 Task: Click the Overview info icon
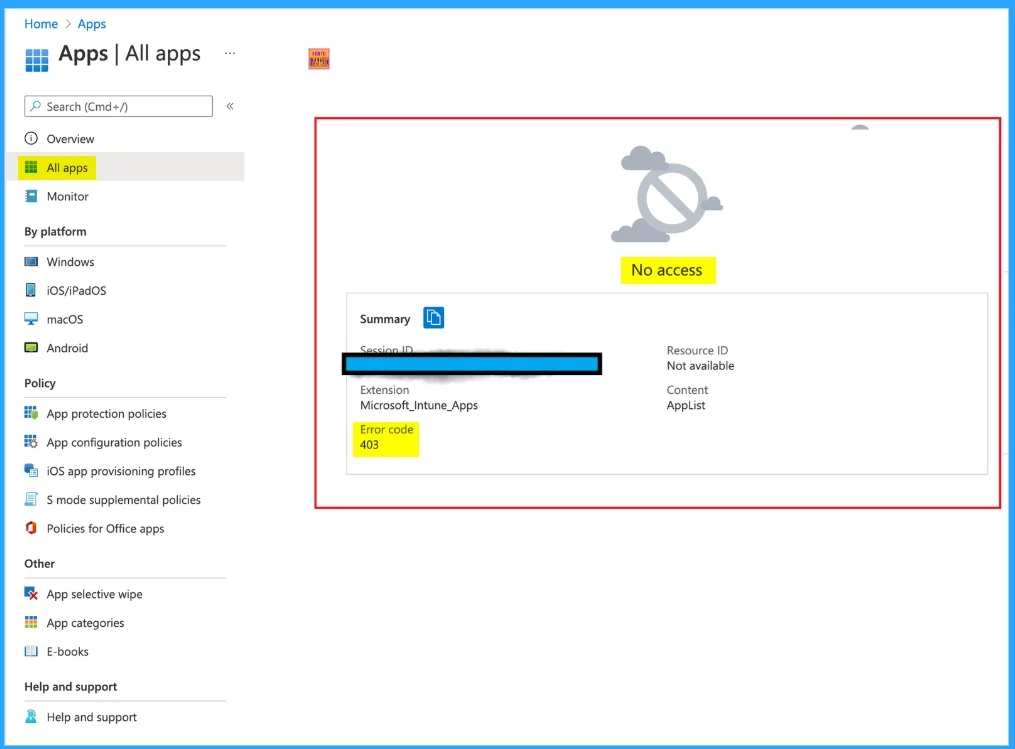click(31, 139)
